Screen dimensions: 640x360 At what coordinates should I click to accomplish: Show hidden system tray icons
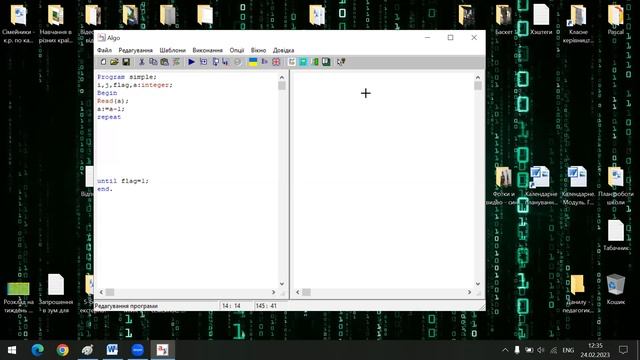coord(505,350)
